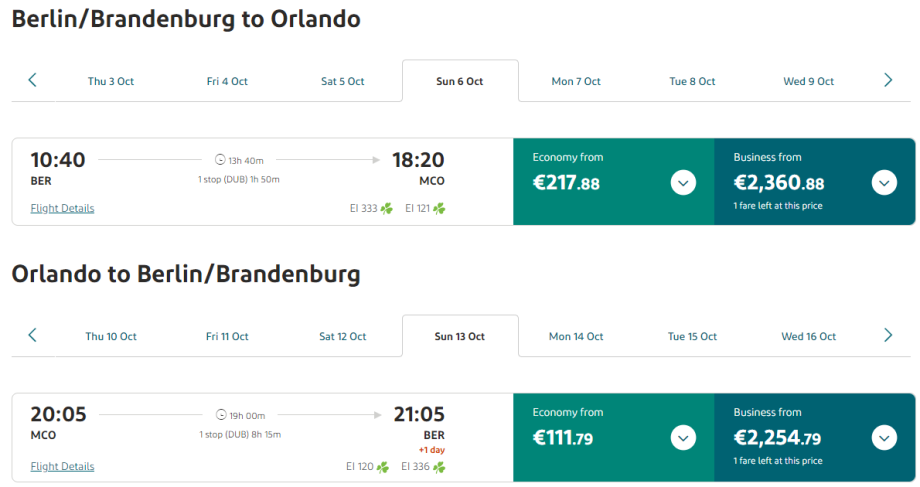Click the 13h 40m duration clock icon
This screenshot has width=920, height=487.
221,160
